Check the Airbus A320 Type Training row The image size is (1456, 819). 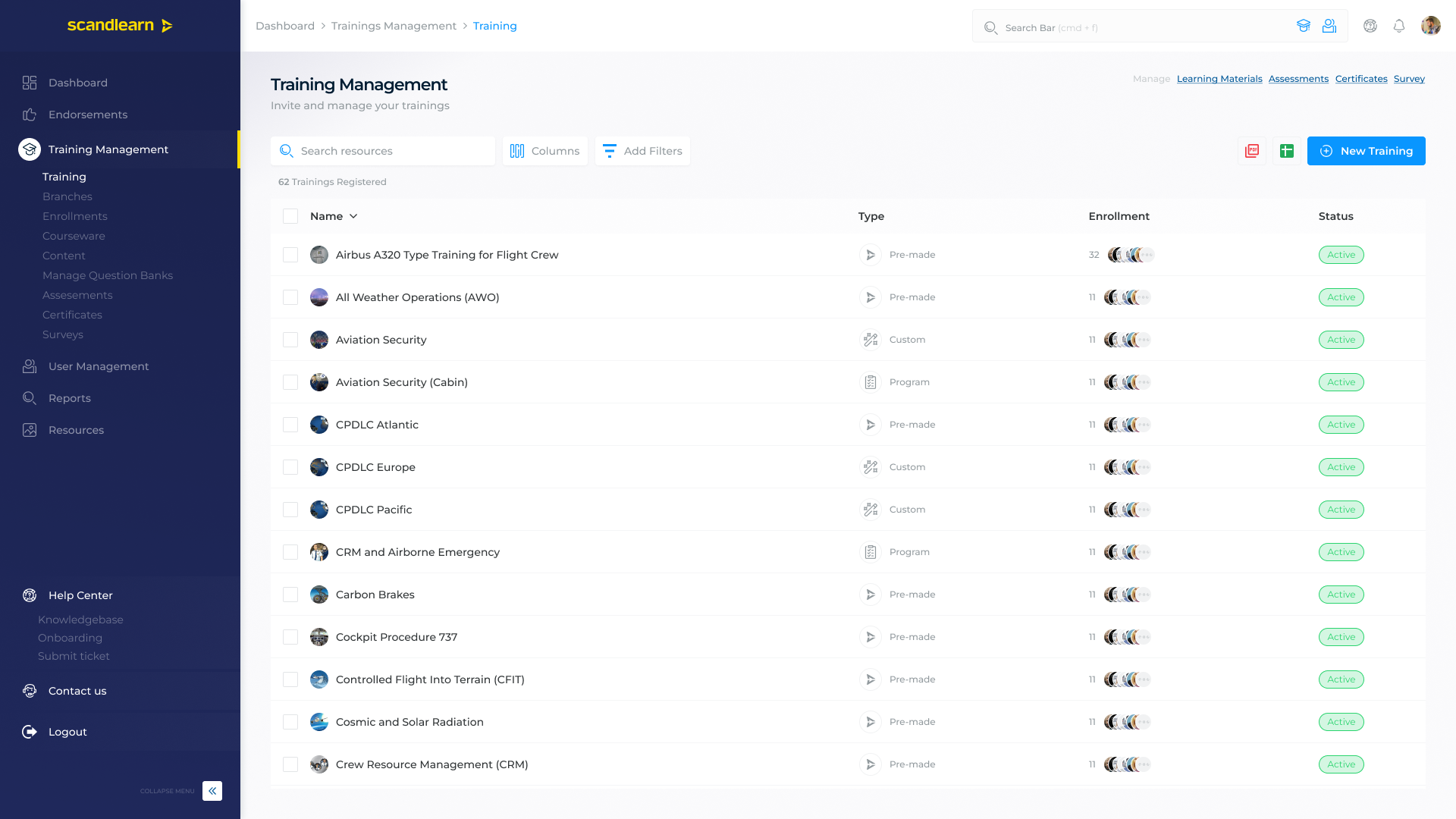(x=290, y=255)
